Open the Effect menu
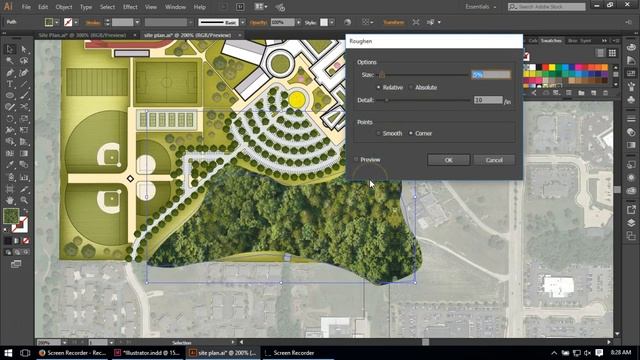The height and width of the screenshot is (360, 640). (130, 7)
